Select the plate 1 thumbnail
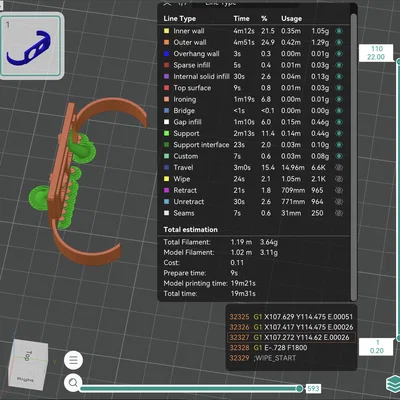 point(31,46)
